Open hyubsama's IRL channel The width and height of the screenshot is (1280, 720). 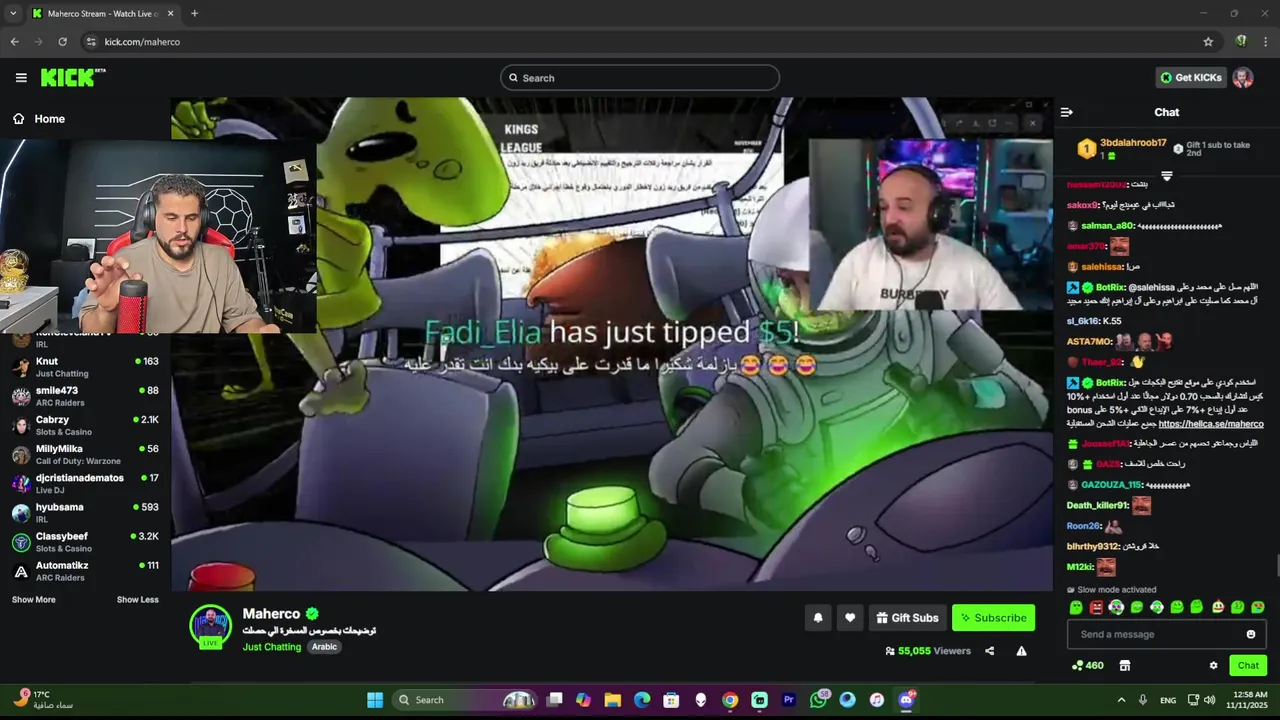(x=85, y=513)
